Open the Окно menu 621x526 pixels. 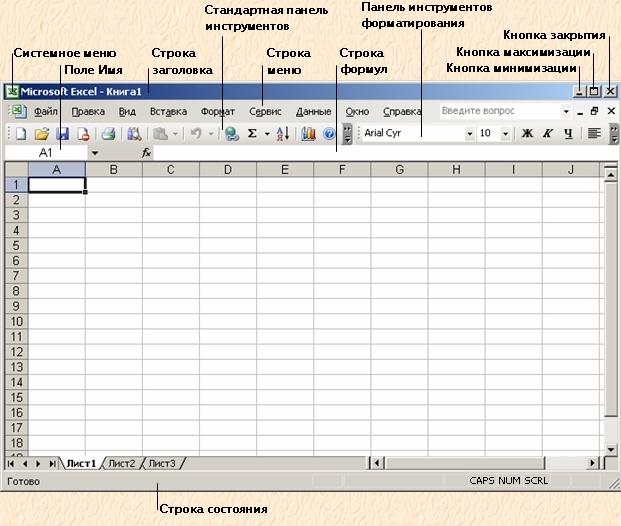click(357, 112)
